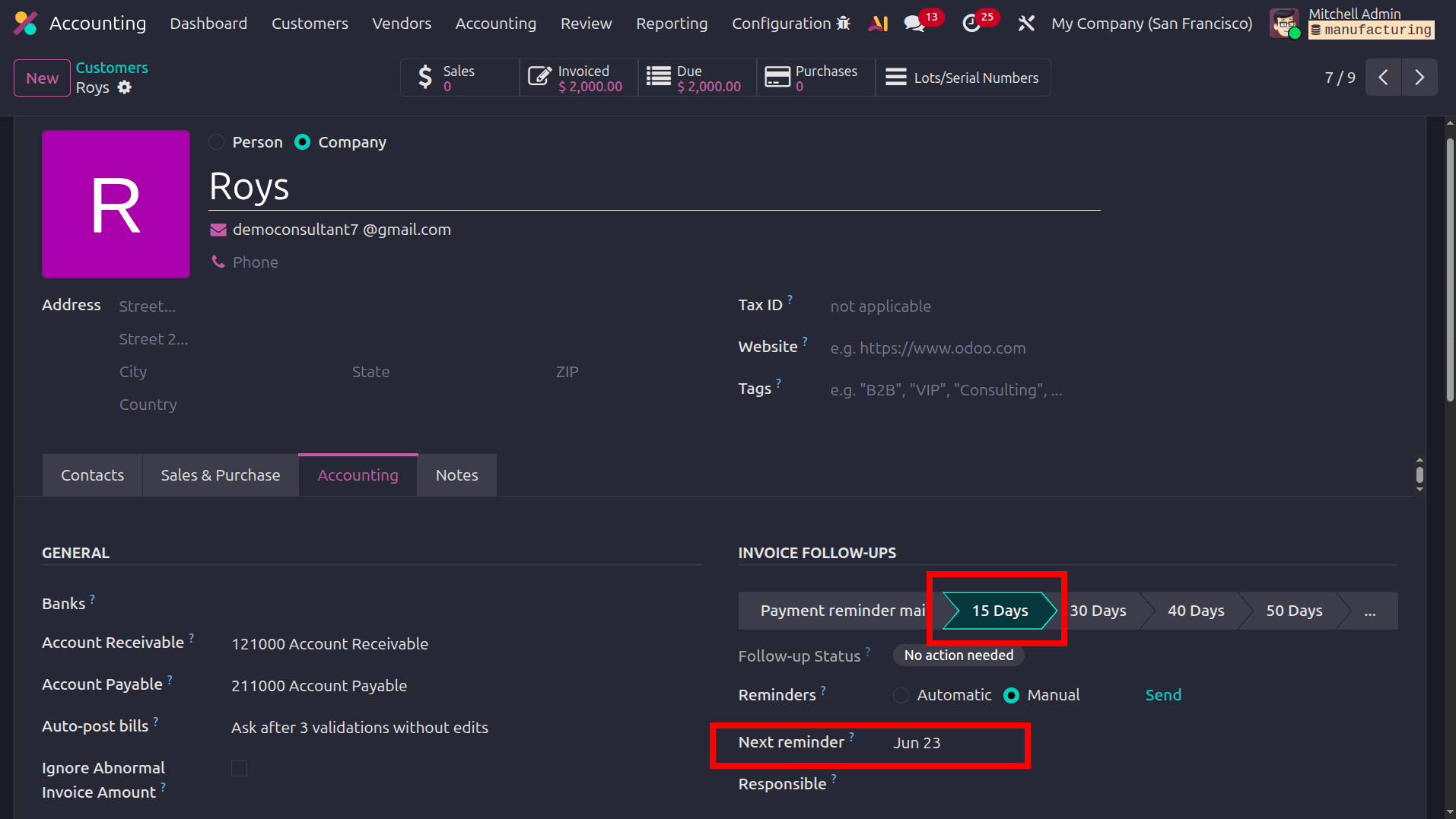Open the AI assistant icon in top bar

[879, 24]
